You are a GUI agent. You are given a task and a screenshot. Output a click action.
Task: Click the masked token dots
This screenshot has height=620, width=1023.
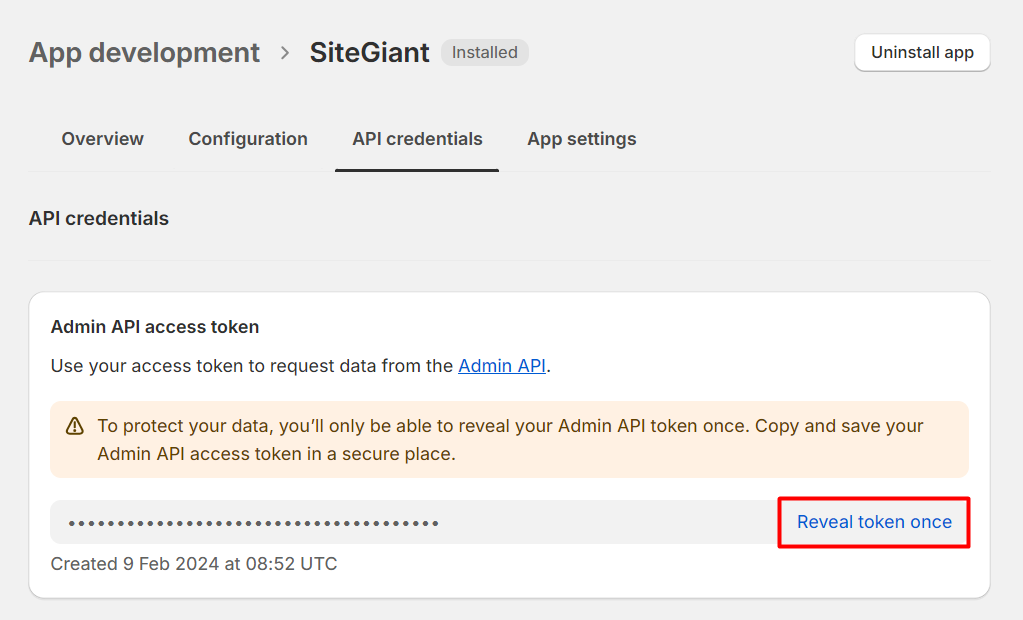click(x=253, y=523)
